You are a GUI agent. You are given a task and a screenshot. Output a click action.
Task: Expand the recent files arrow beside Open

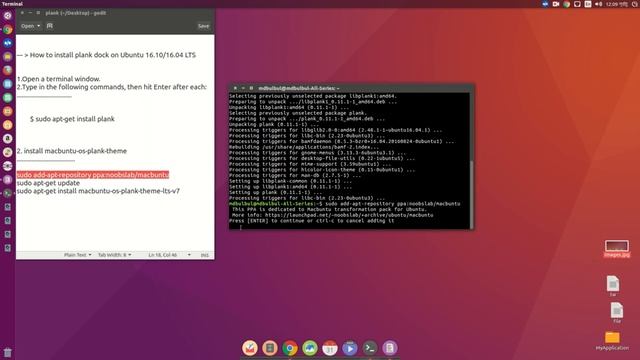point(39,26)
